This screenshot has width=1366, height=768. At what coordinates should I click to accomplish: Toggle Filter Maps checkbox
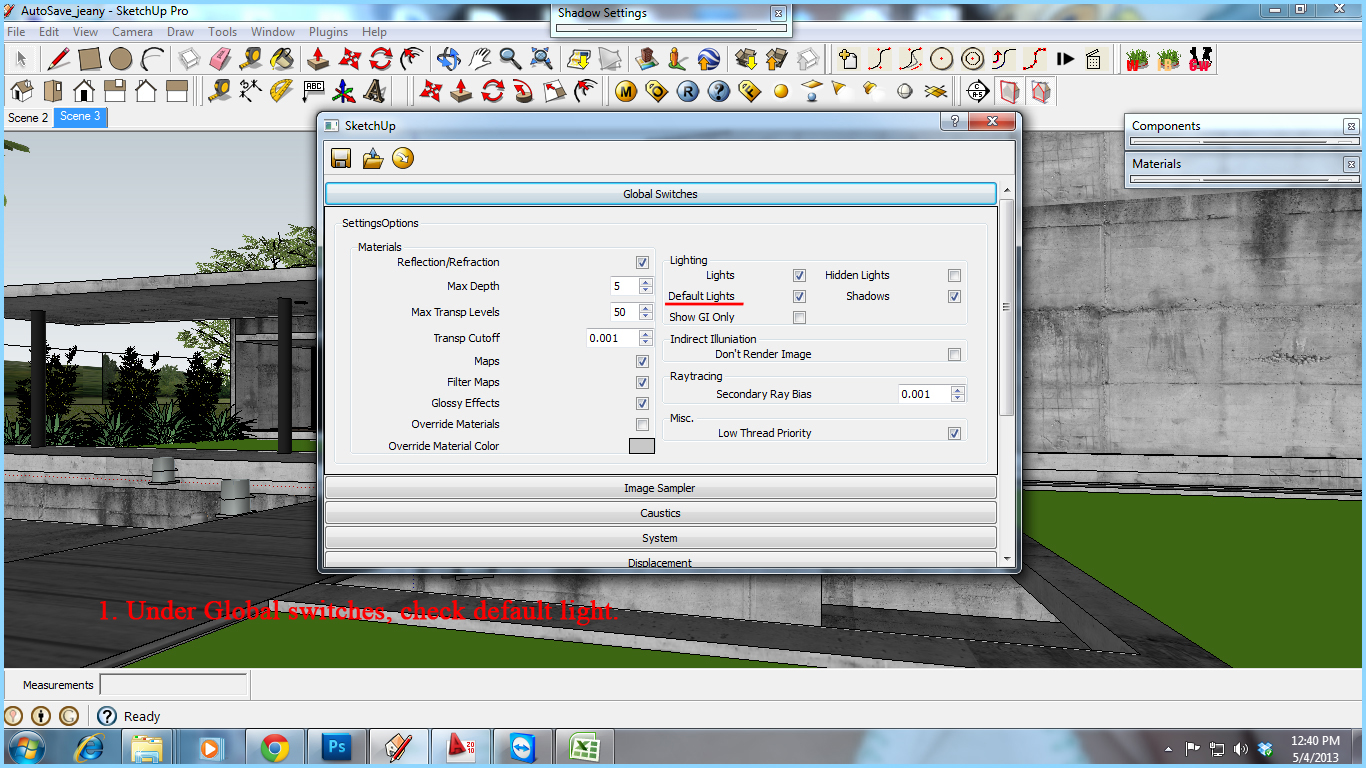[642, 383]
